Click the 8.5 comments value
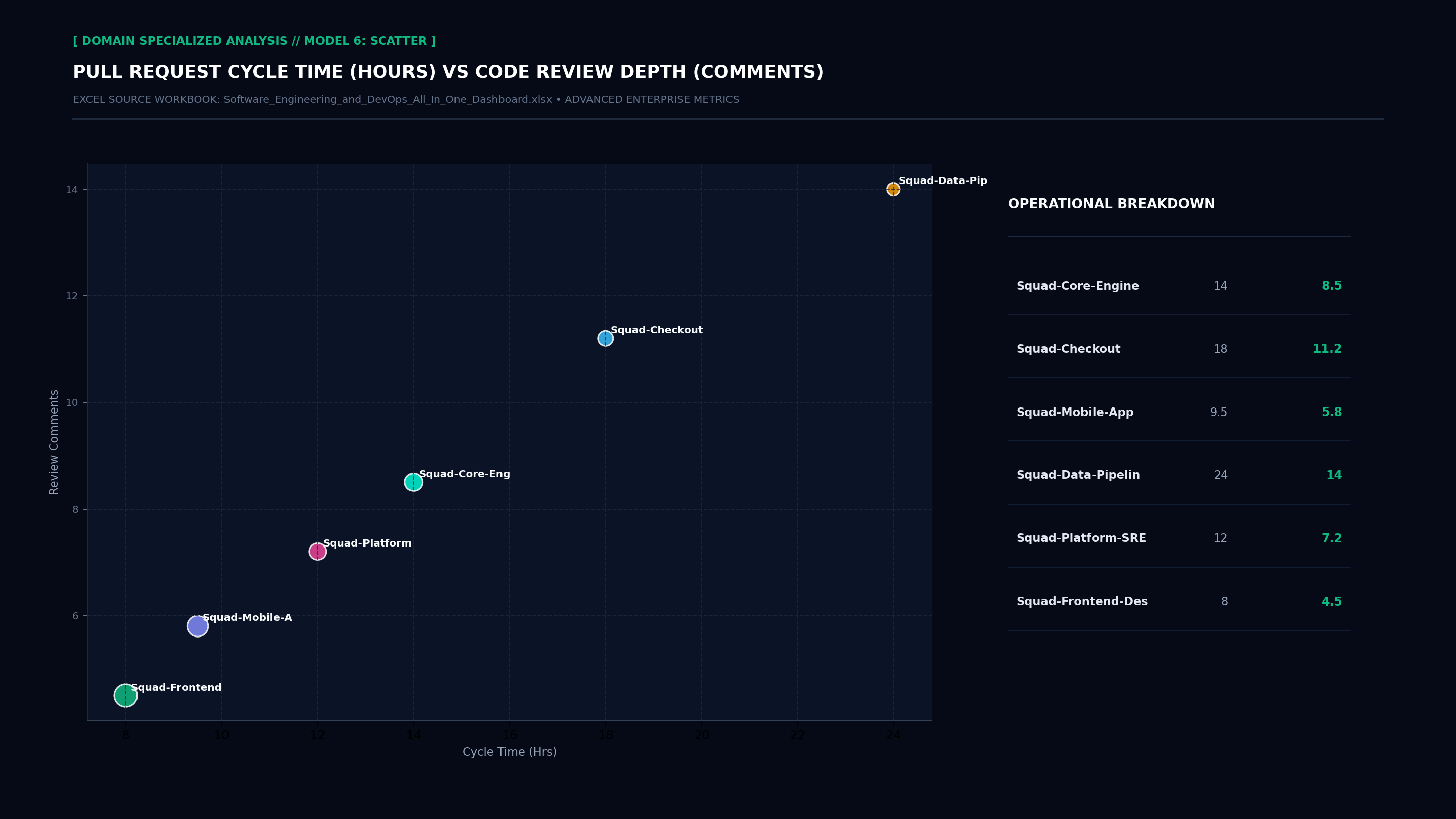The image size is (1456, 819). 1332,286
